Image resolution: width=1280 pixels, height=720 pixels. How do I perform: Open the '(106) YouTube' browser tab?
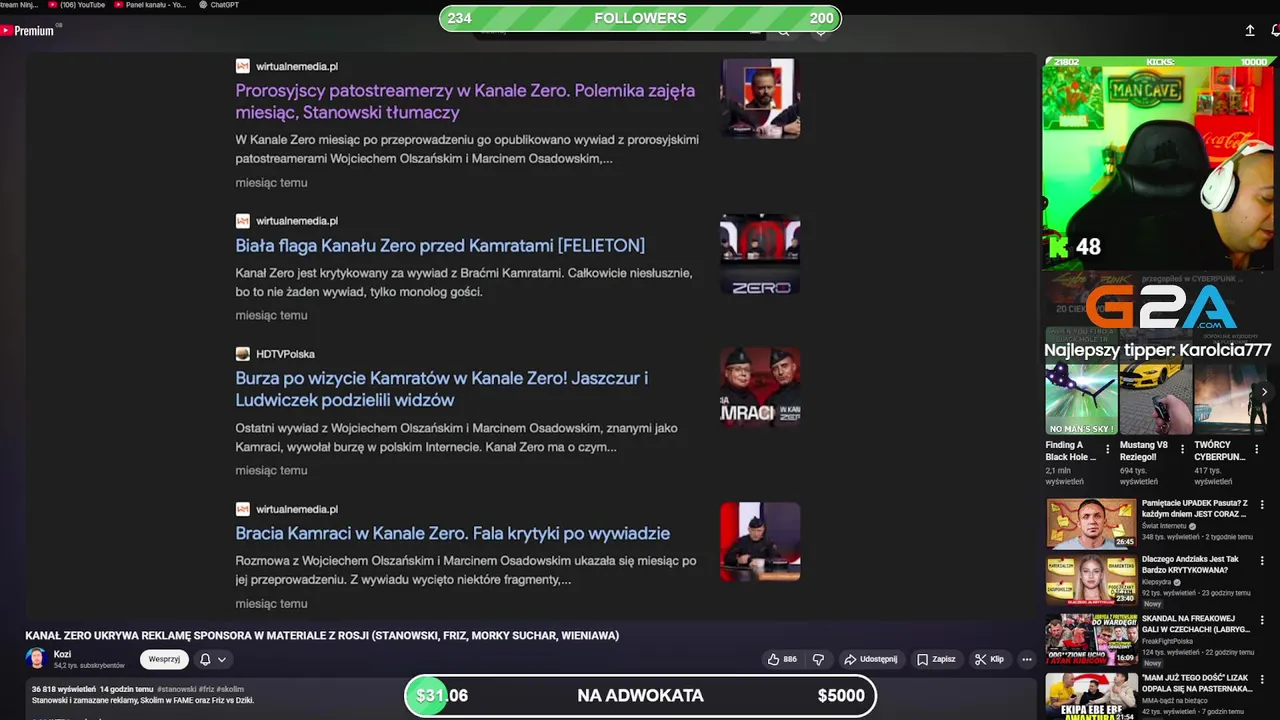click(77, 5)
